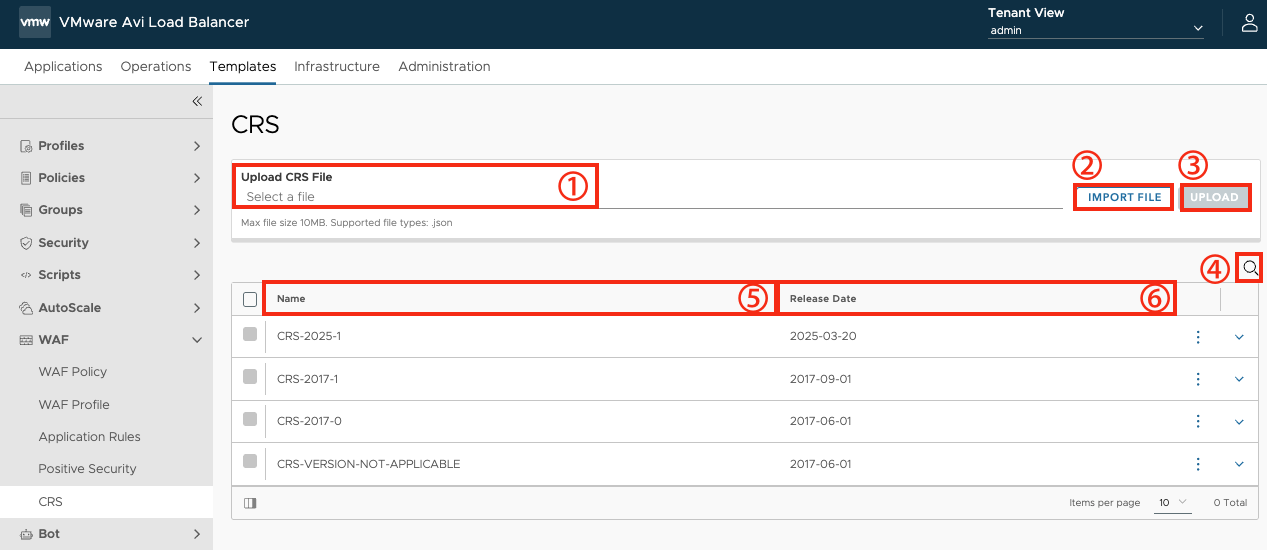Click the CRS-2025-1 name cell
1267x550 pixels.
coord(309,337)
